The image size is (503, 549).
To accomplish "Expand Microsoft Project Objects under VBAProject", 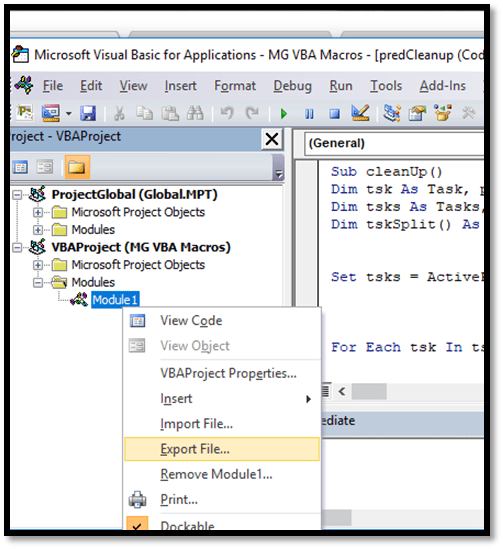I will point(37,265).
